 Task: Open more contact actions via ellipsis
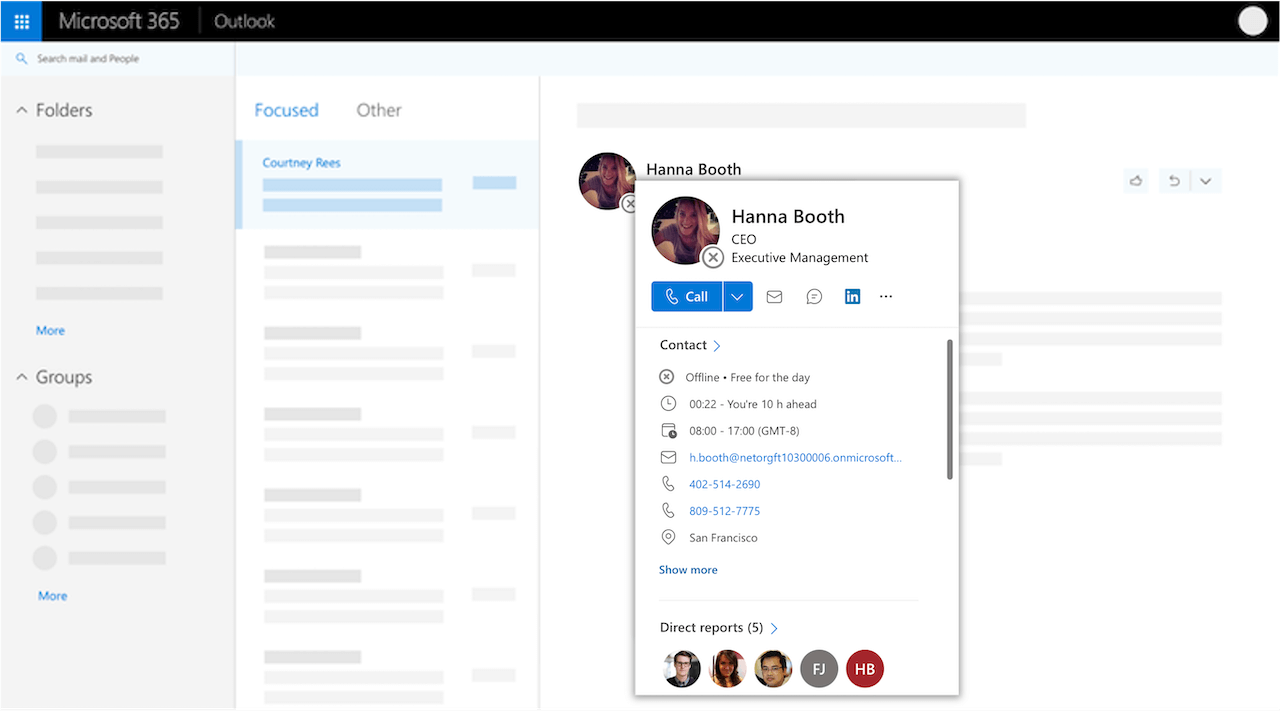click(x=886, y=296)
